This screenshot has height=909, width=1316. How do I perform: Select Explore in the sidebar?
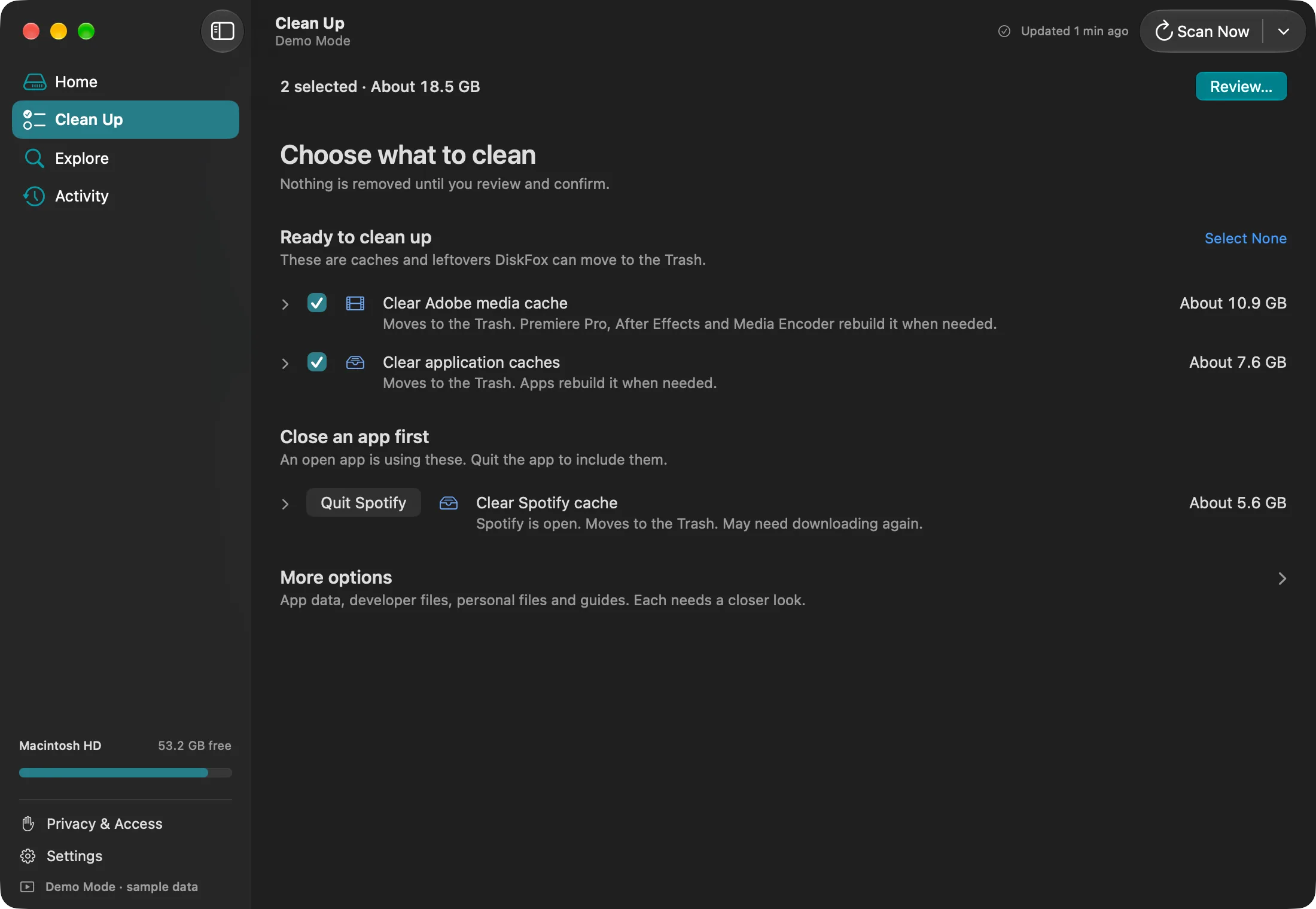[126, 158]
